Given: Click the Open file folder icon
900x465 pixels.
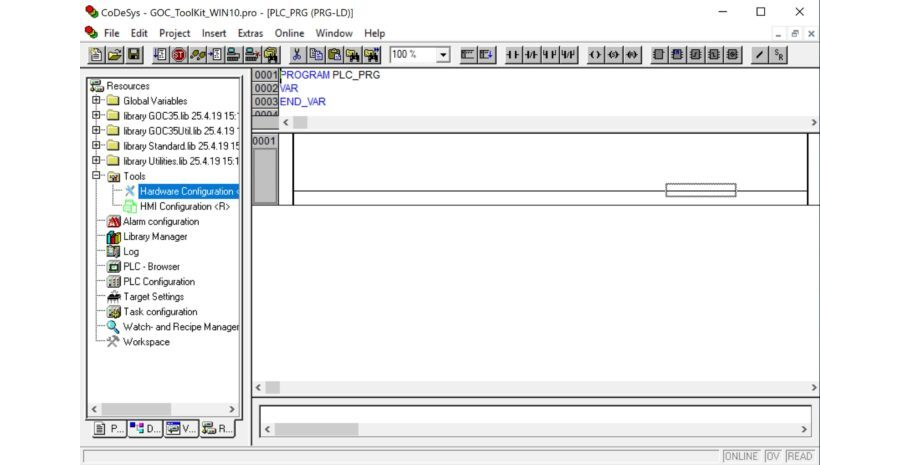Looking at the screenshot, I should [115, 55].
